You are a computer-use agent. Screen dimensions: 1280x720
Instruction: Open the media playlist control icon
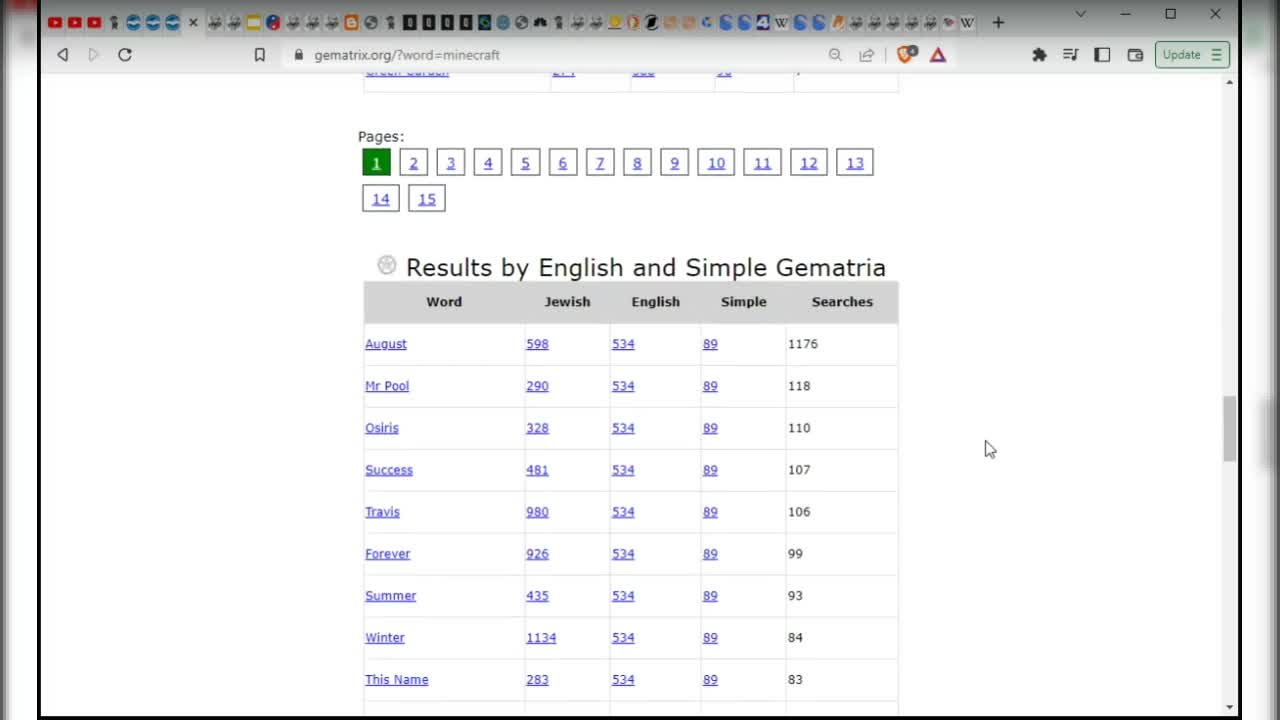pyautogui.click(x=1070, y=55)
